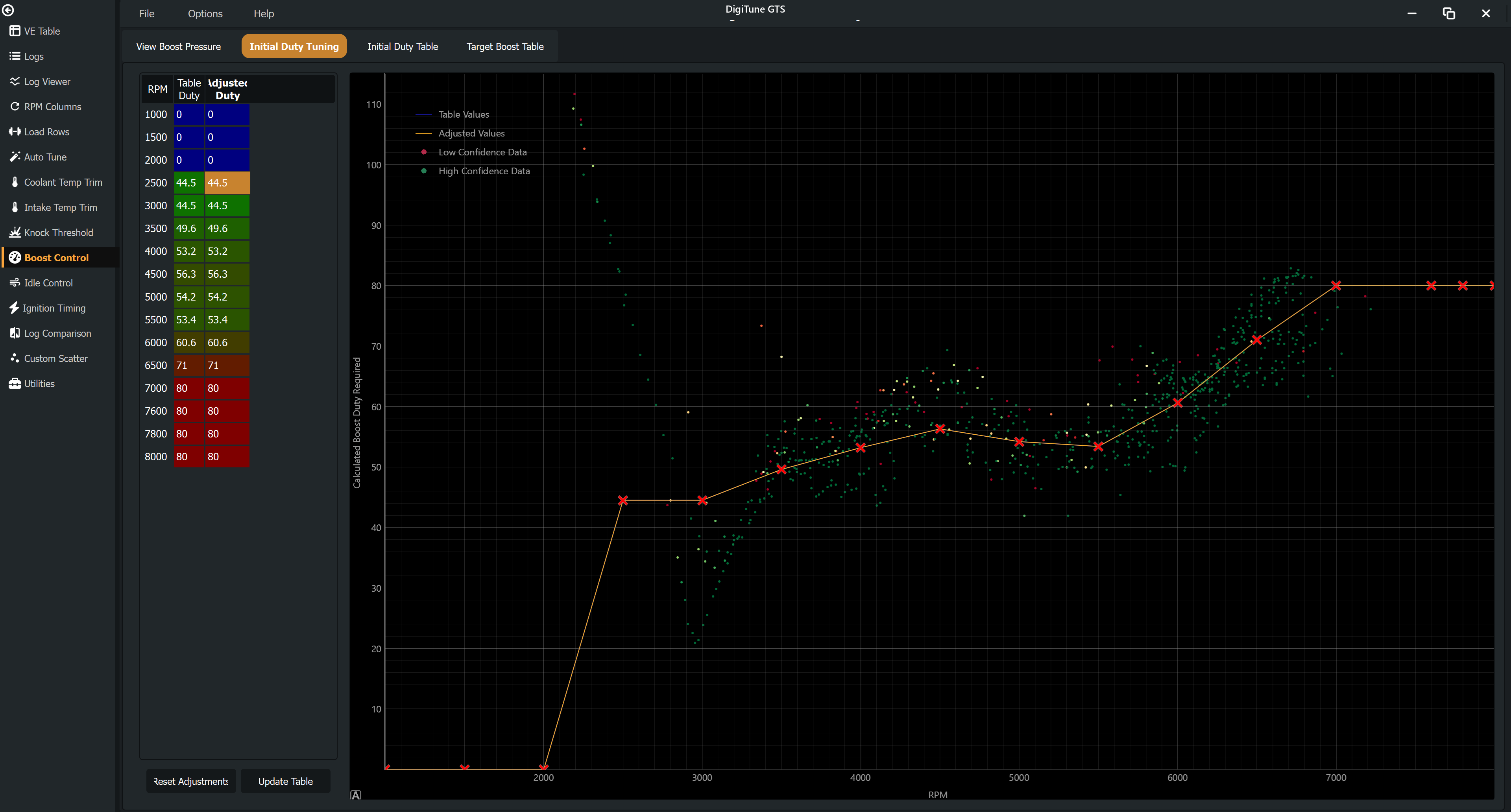Open Auto Tune wand icon
1511x812 pixels.
pyautogui.click(x=15, y=157)
